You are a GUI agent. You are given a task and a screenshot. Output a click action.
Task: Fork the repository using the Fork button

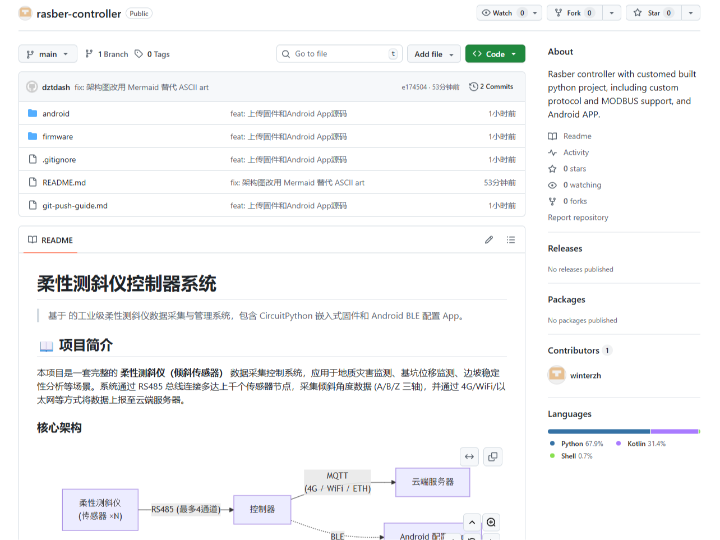tap(574, 13)
